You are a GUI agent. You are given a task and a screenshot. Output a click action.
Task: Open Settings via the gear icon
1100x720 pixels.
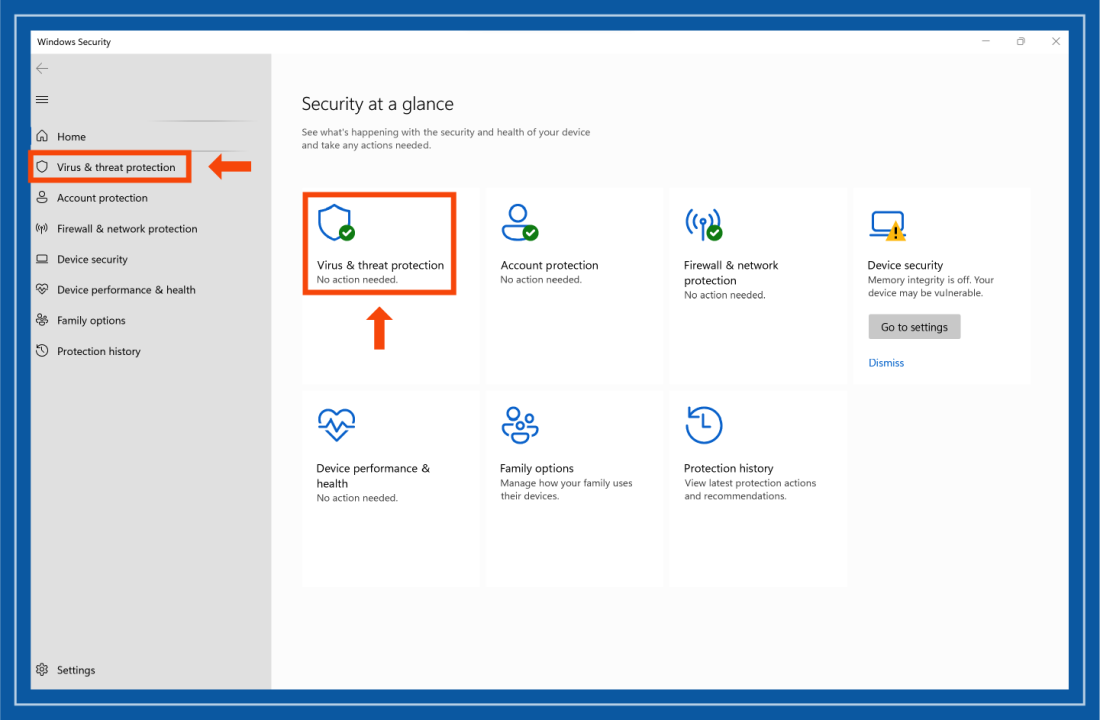point(42,669)
